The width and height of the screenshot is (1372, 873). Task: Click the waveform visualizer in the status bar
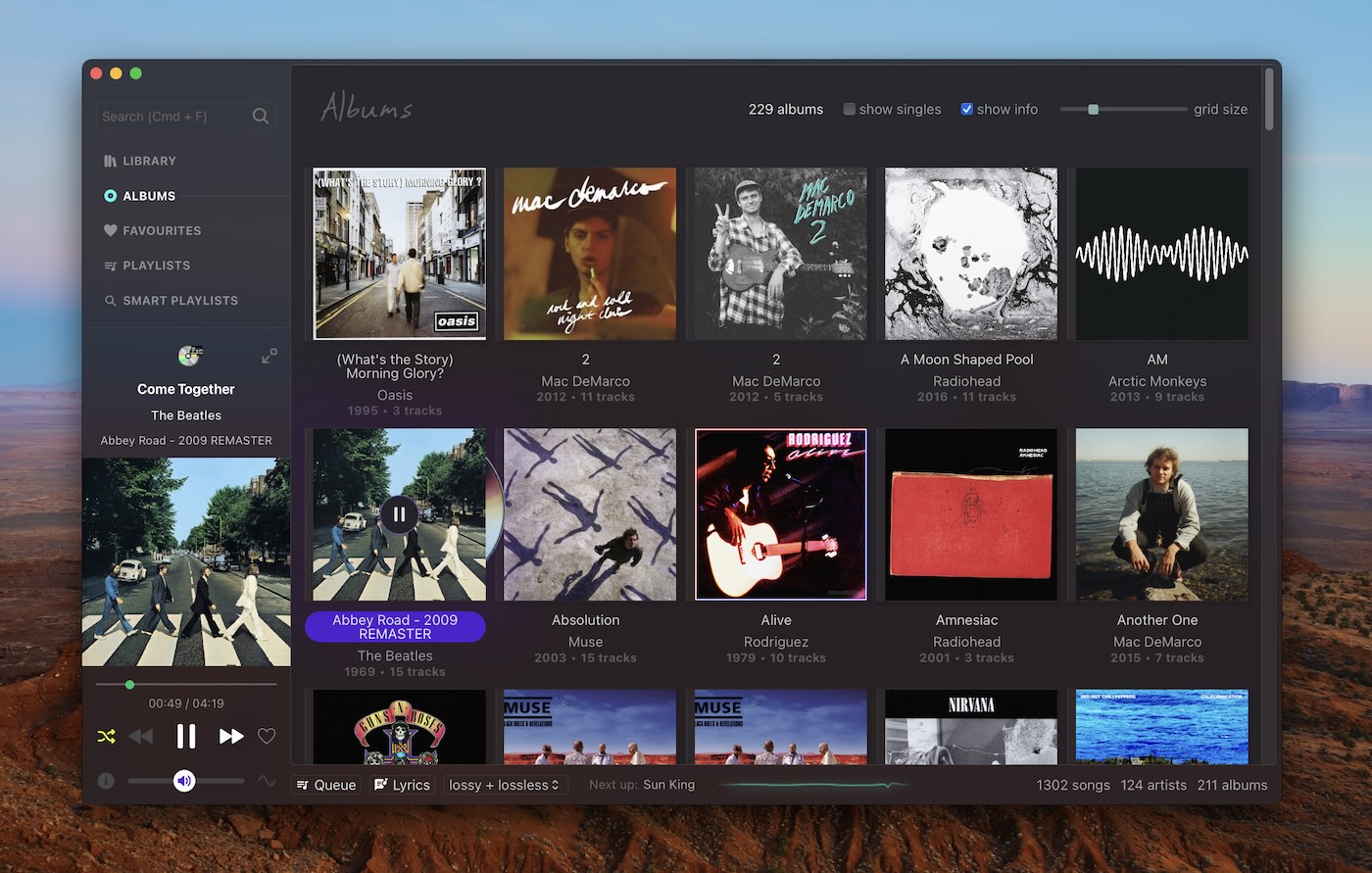tap(816, 785)
